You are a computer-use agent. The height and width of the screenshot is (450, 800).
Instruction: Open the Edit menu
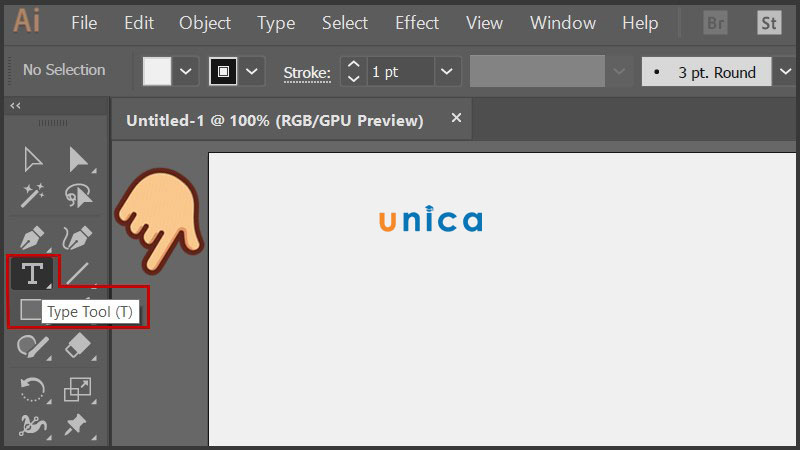pos(139,23)
